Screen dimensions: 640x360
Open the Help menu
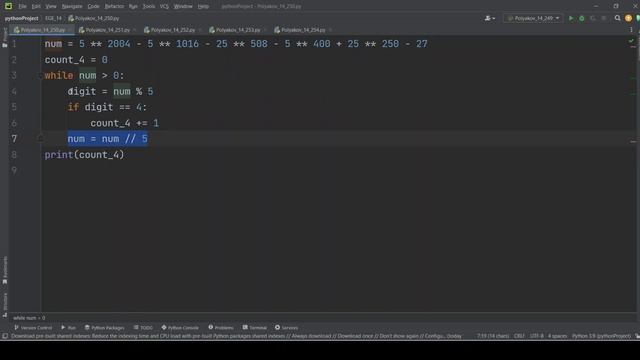pos(203,6)
